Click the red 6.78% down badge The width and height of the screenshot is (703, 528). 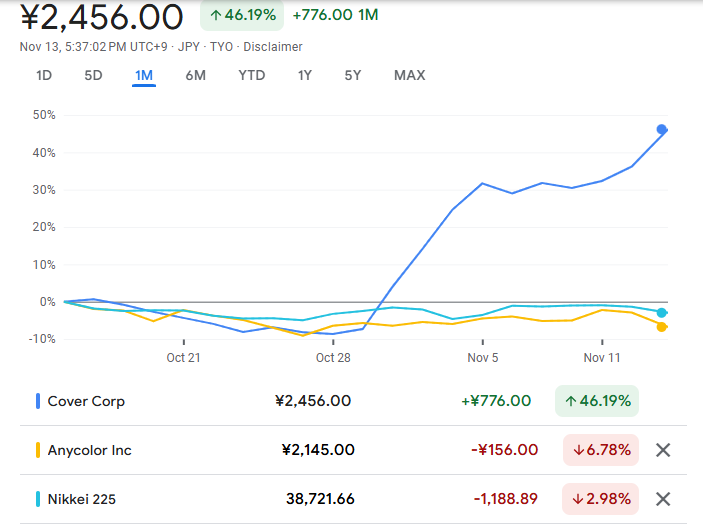tap(600, 450)
